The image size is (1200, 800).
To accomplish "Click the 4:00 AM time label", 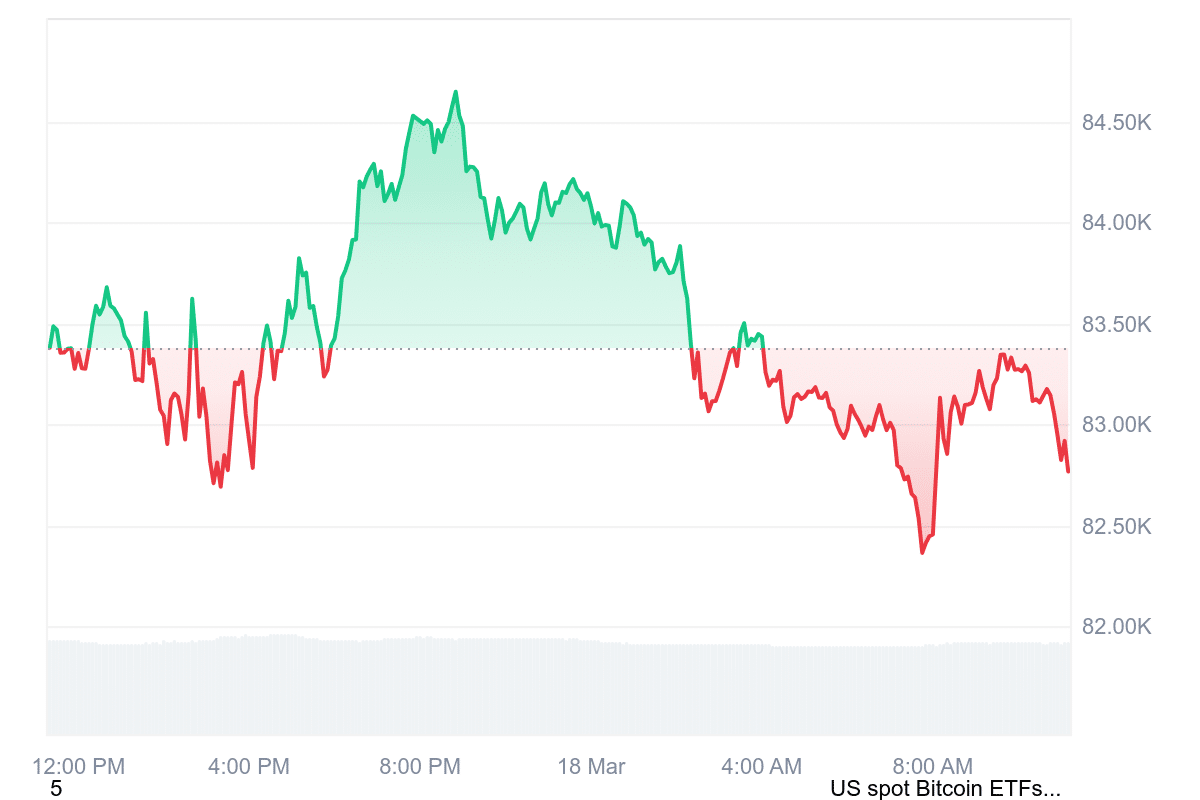I will [761, 767].
